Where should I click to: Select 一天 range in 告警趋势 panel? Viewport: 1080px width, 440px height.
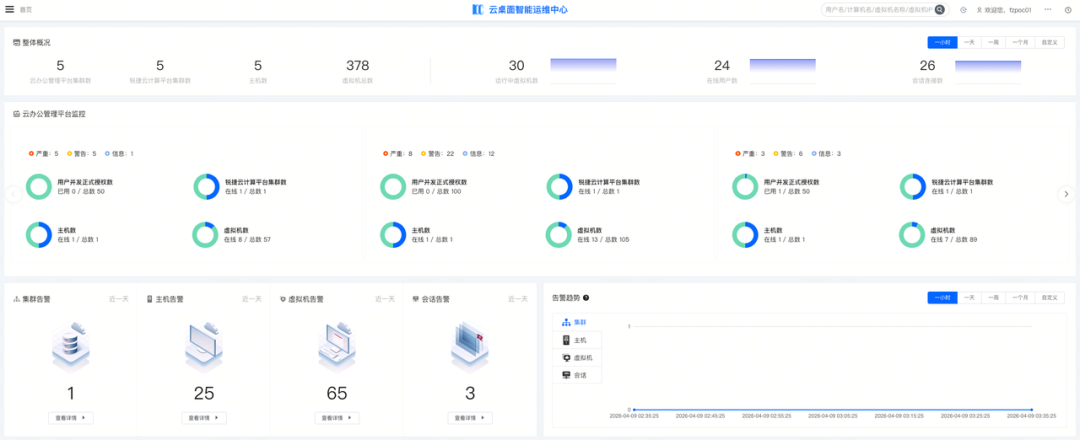coord(969,297)
